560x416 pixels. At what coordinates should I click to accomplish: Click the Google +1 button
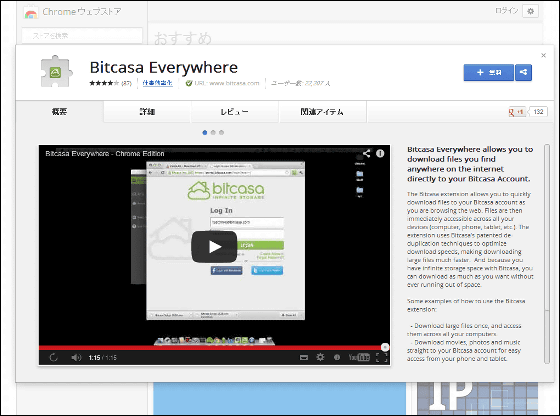pyautogui.click(x=517, y=112)
